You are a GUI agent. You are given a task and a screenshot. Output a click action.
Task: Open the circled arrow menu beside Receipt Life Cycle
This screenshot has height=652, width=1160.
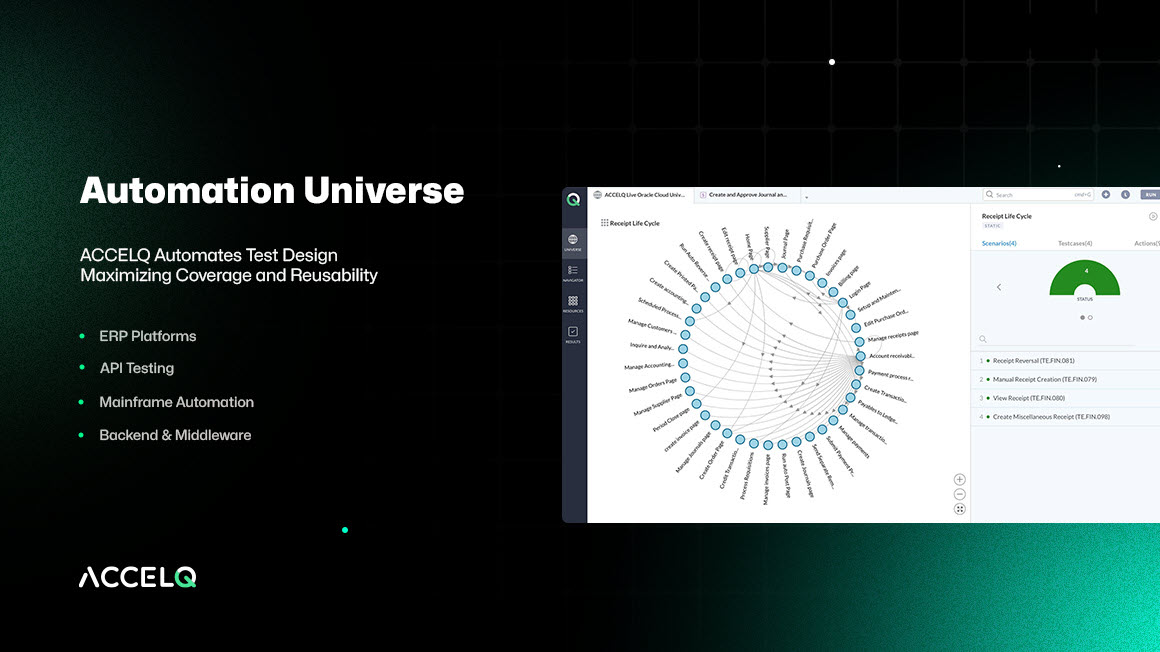coord(1152,214)
